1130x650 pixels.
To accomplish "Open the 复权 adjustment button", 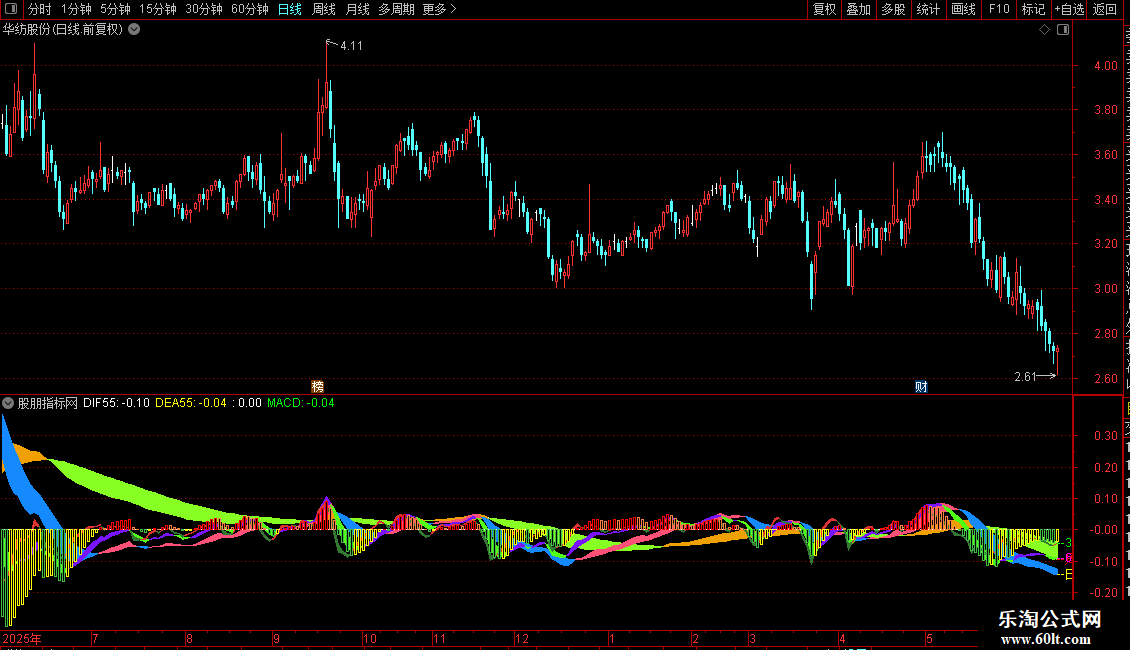I will point(824,9).
